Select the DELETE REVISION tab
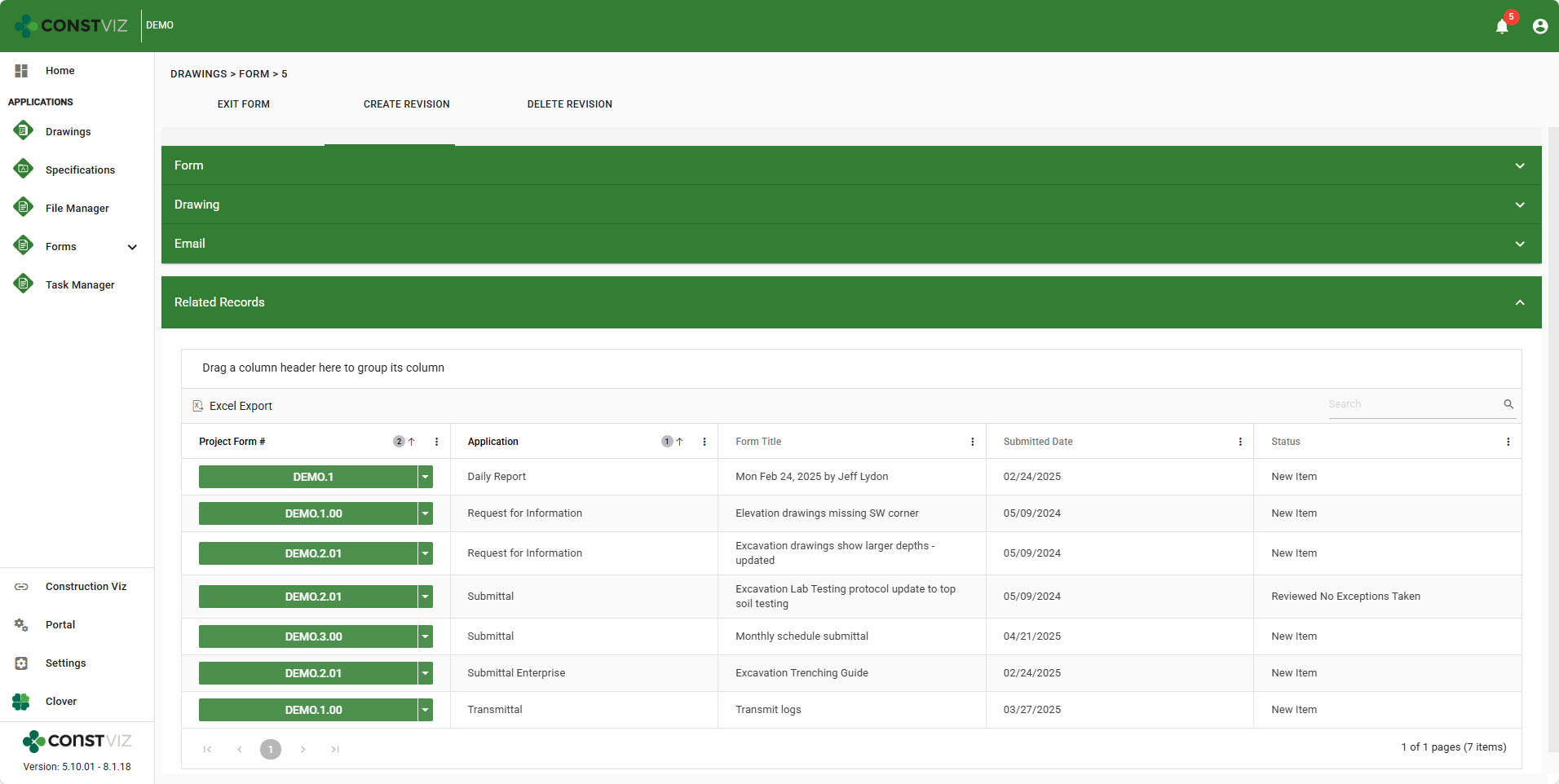This screenshot has width=1559, height=784. 569,104
